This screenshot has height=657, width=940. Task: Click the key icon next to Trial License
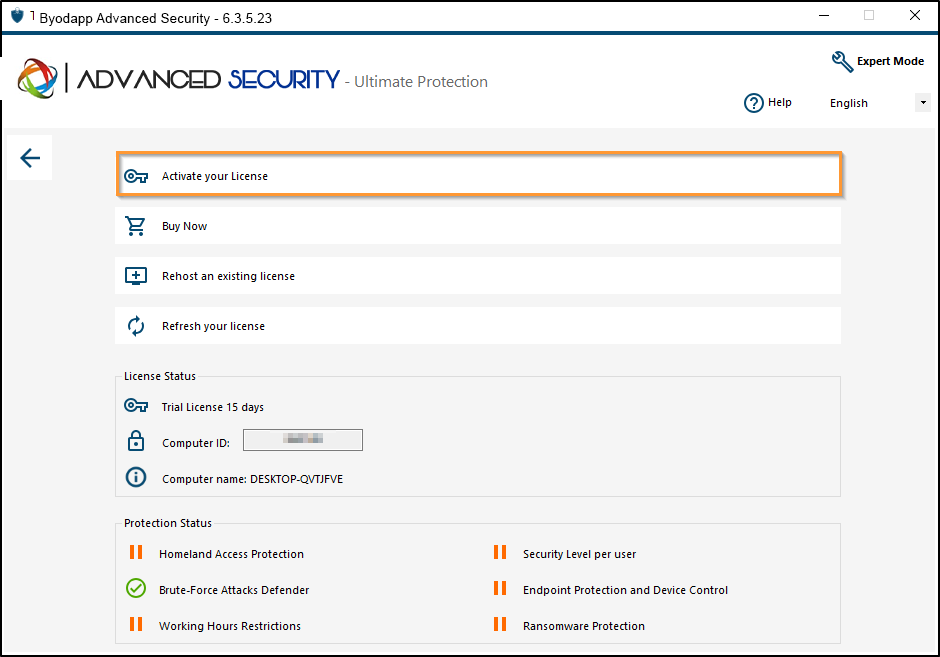click(136, 406)
